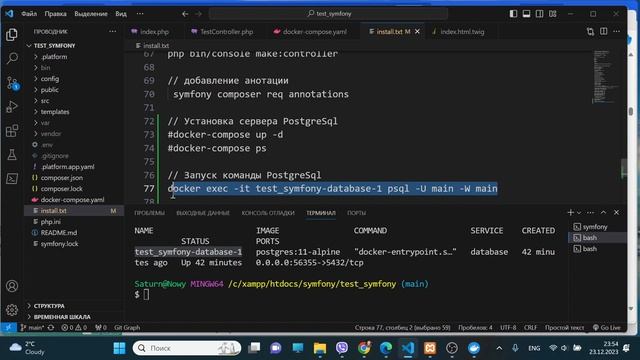Click the command center search field test_symfony
The width and height of the screenshot is (640, 360).
328,14
